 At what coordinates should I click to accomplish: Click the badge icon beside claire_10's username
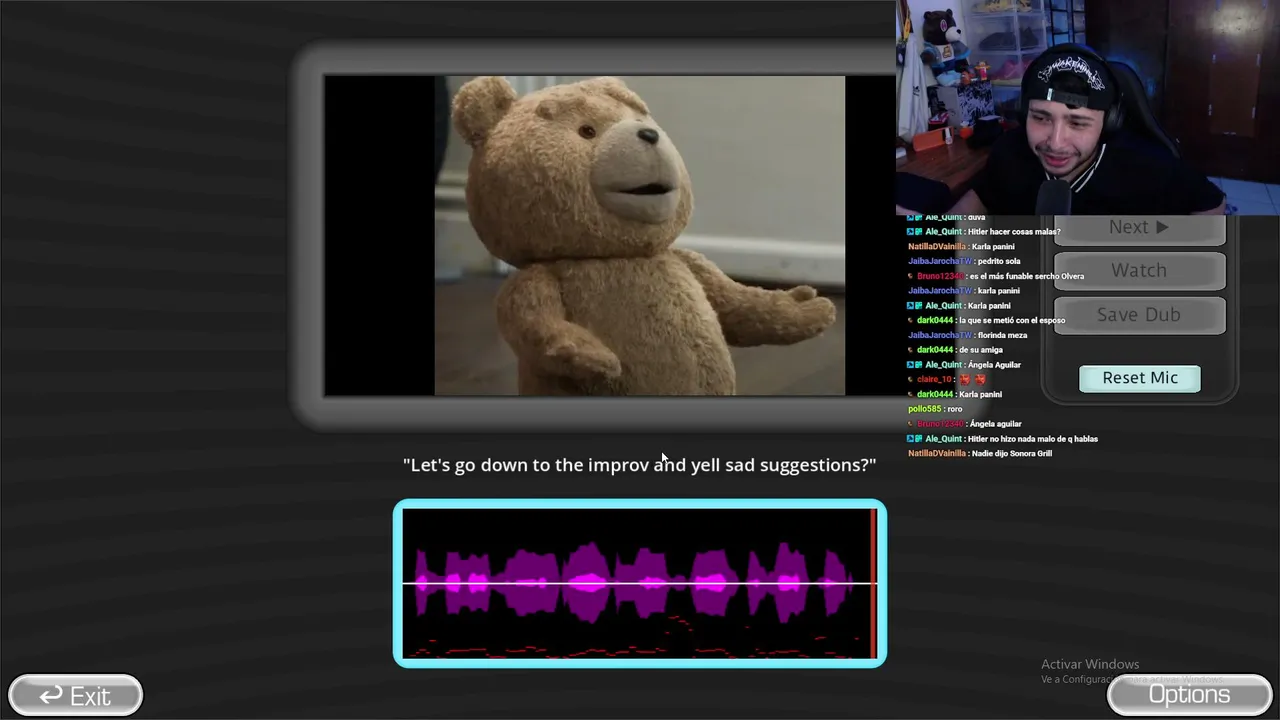coord(911,380)
